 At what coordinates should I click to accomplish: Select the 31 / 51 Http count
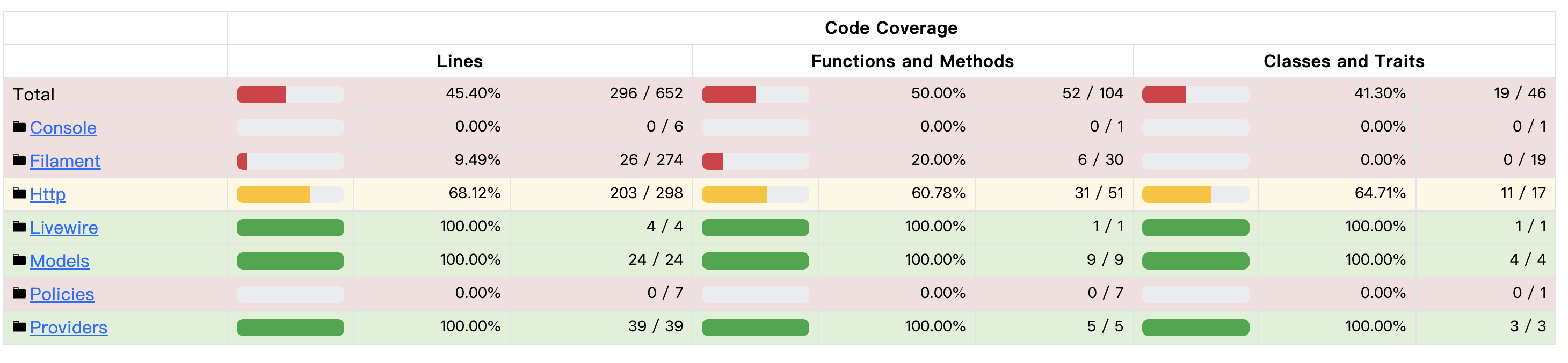pos(1099,193)
